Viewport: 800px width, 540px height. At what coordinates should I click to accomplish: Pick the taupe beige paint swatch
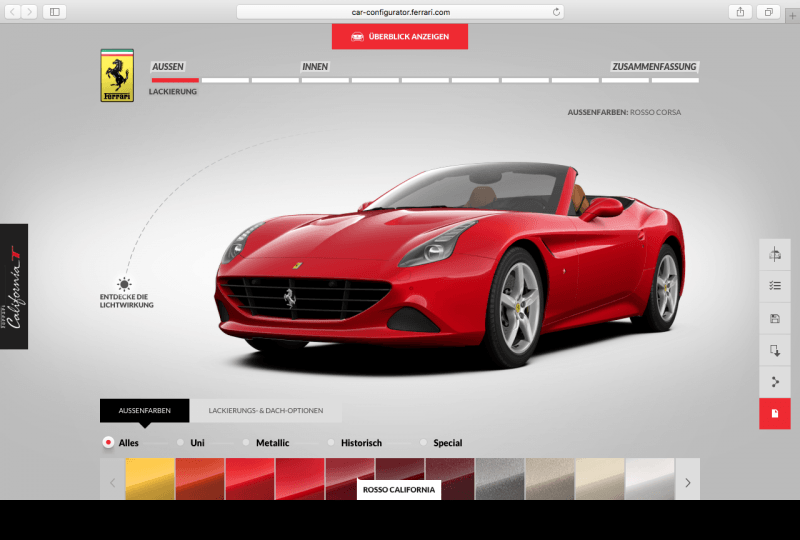click(550, 479)
